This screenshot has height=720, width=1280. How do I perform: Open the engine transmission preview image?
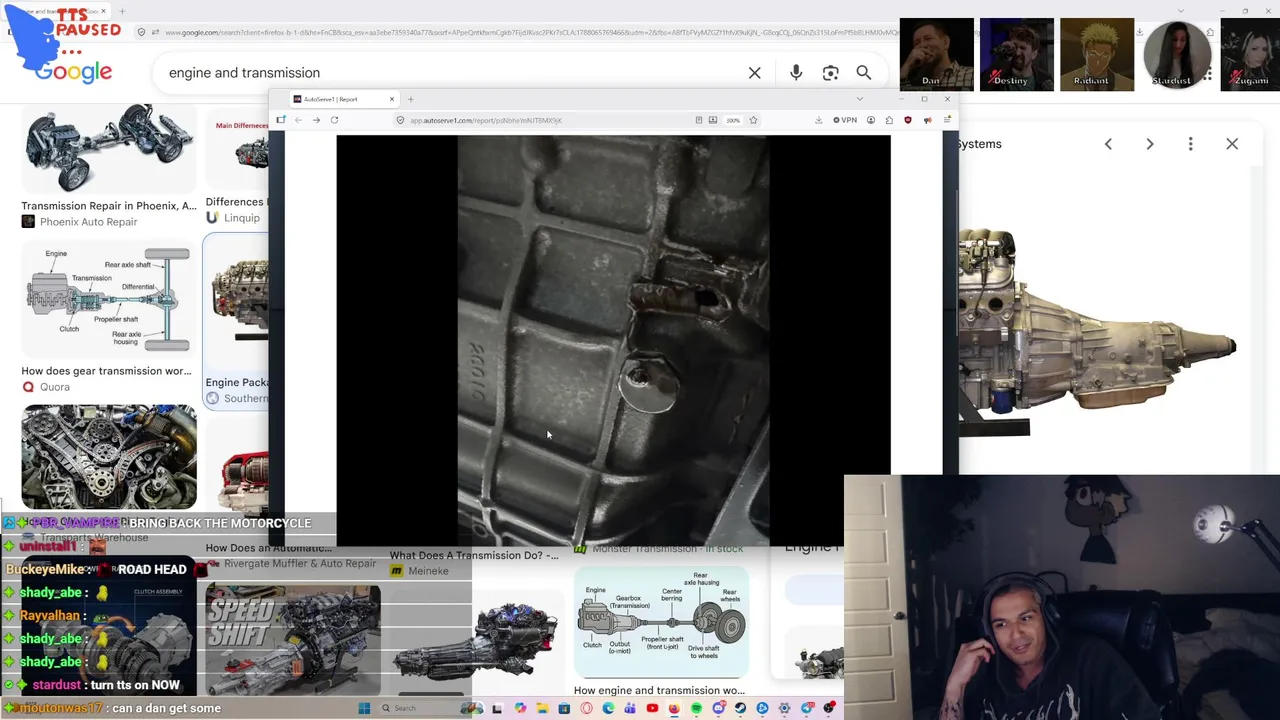1098,332
